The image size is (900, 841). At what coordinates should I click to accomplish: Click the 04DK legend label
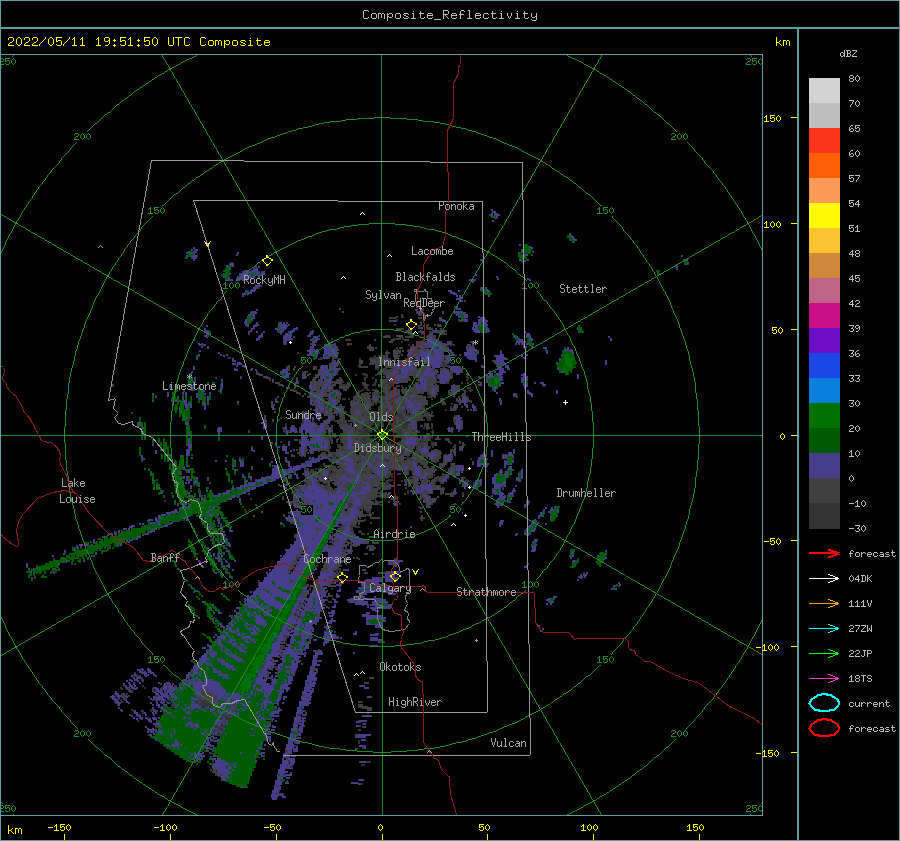pos(860,579)
